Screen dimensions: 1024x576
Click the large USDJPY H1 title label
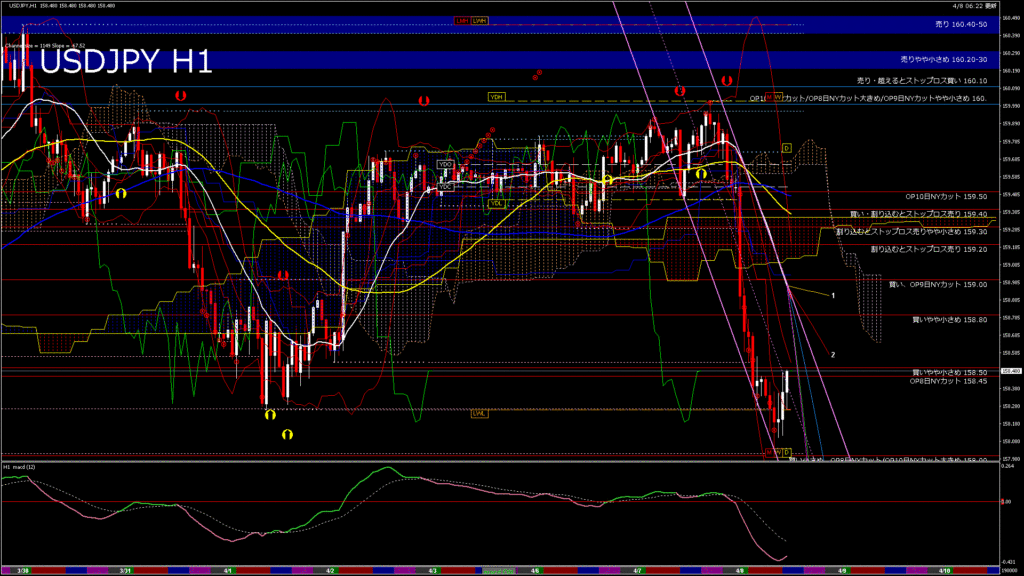coord(126,63)
